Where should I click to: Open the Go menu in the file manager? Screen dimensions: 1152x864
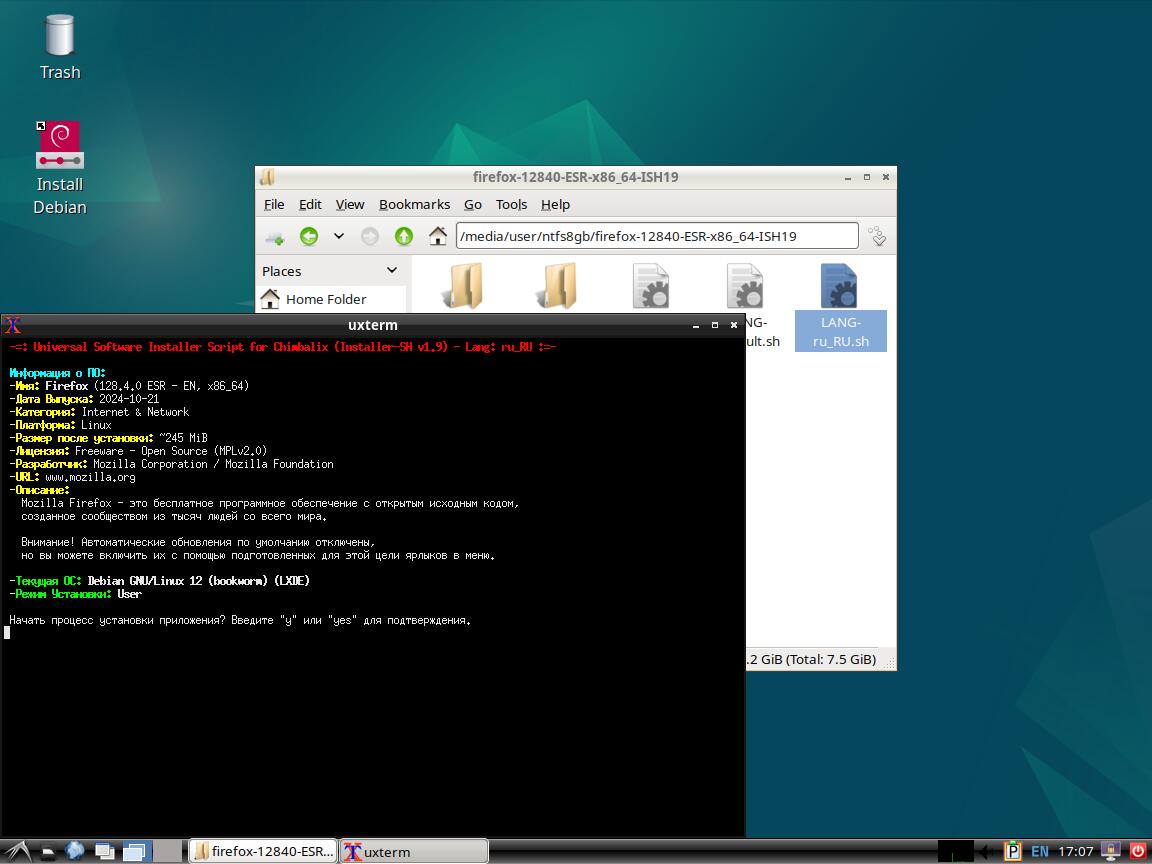[x=472, y=204]
